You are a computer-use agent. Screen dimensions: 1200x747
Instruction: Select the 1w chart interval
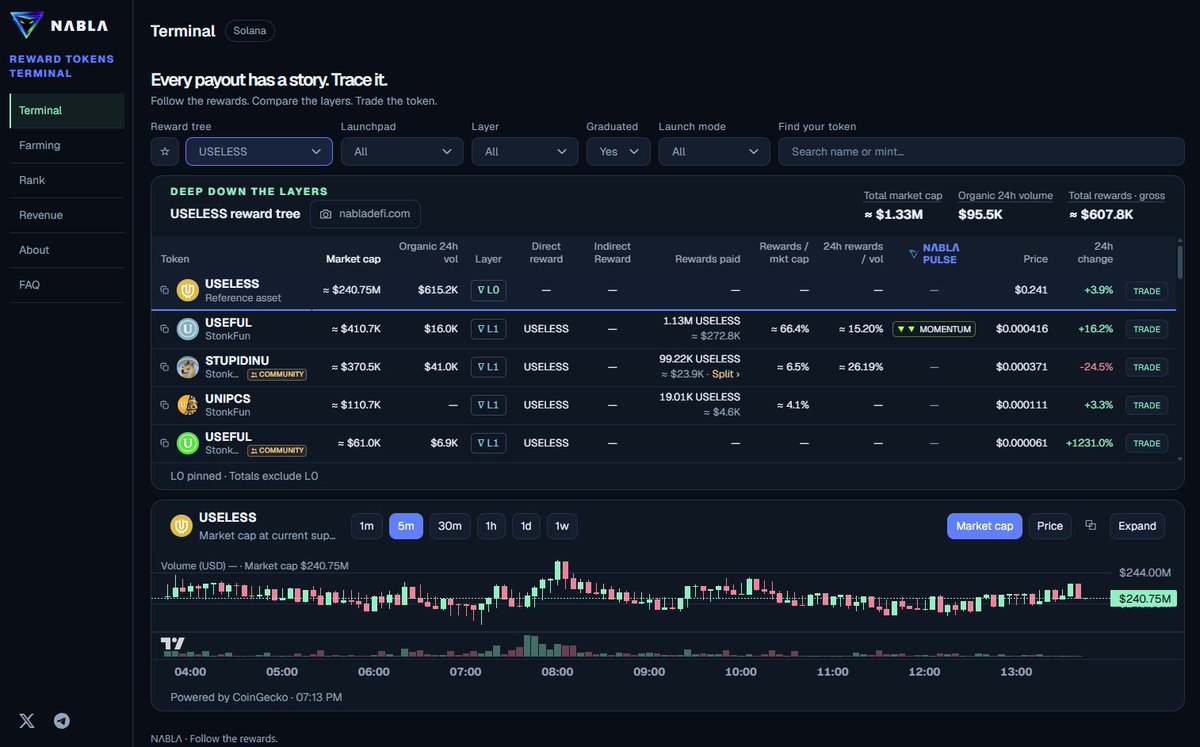(x=562, y=526)
